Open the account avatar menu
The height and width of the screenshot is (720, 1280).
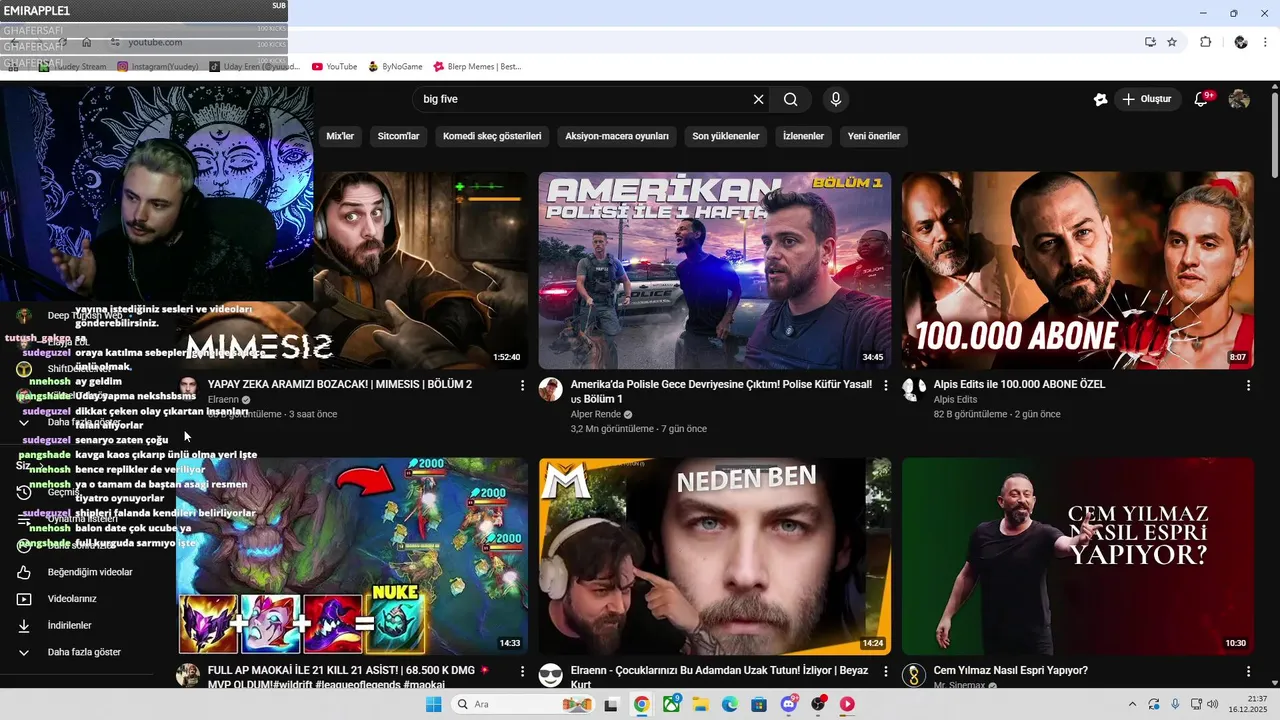coord(1239,99)
